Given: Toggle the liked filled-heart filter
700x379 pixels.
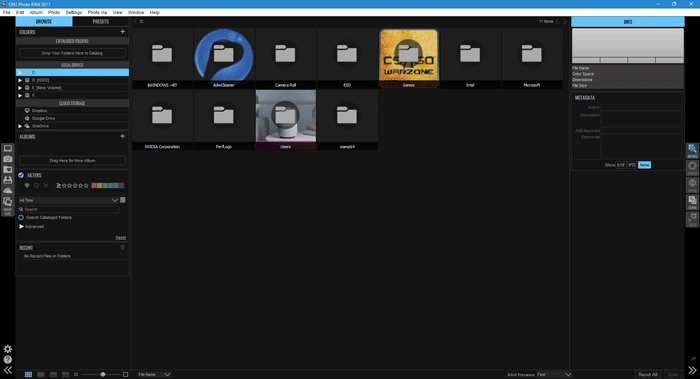Looking at the screenshot, I should pyautogui.click(x=27, y=186).
